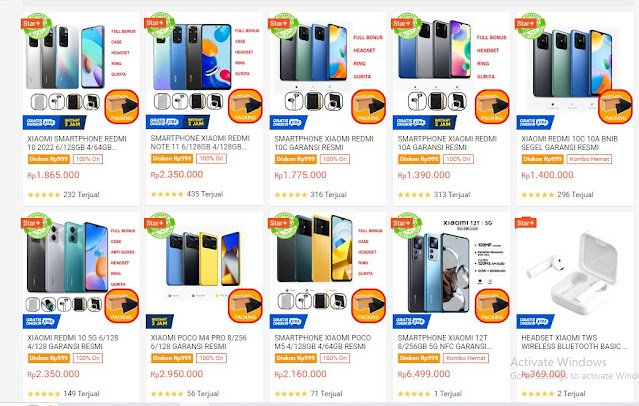This screenshot has width=639, height=406.
Task: Click the Rp6.499.000 price of Xiaomi 12T
Action: (424, 374)
